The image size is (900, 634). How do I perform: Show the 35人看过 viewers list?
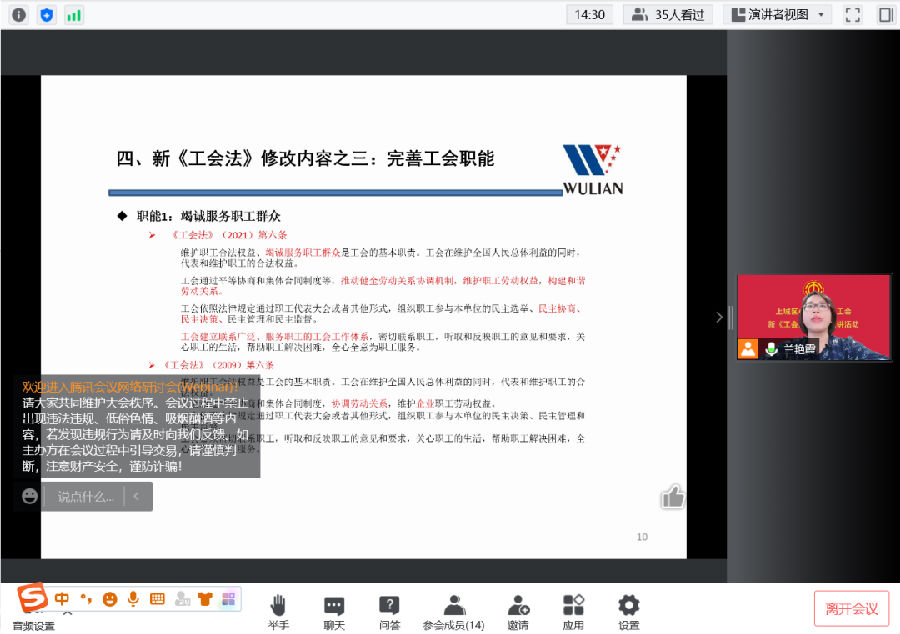pyautogui.click(x=667, y=15)
